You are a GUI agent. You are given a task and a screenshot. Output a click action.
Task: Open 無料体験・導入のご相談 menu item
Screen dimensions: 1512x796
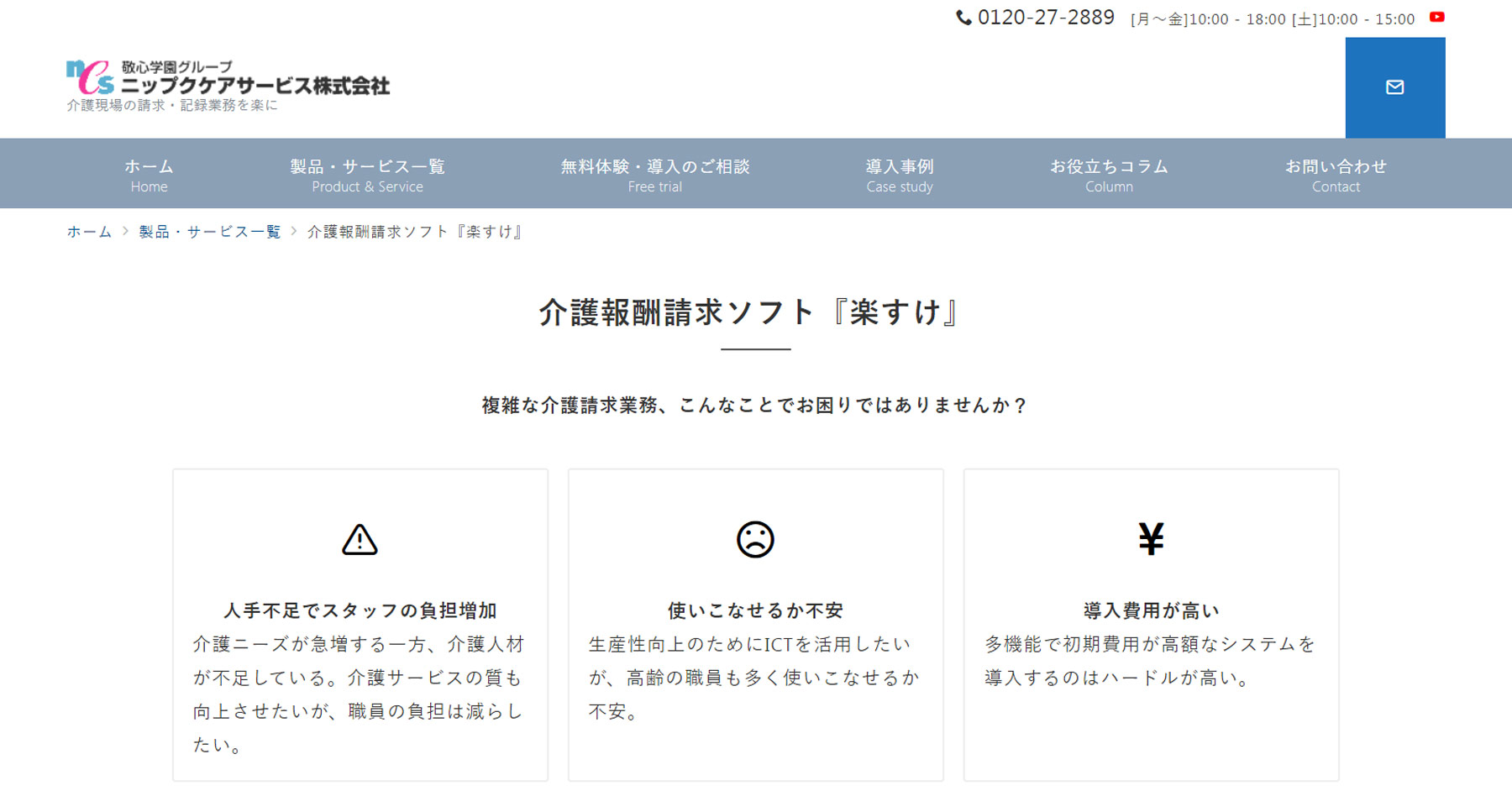tap(655, 175)
